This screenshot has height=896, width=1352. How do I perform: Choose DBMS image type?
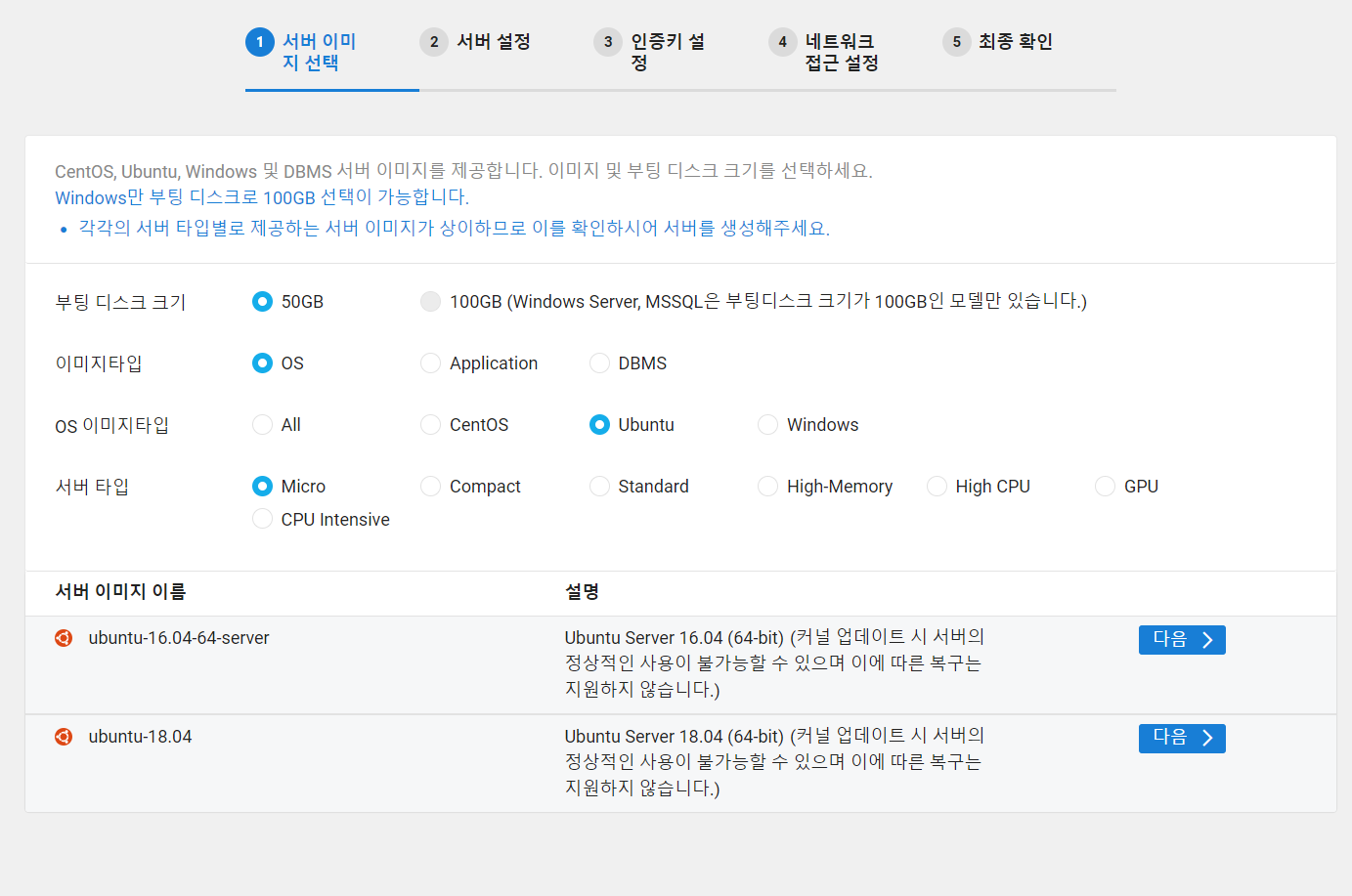[x=599, y=363]
